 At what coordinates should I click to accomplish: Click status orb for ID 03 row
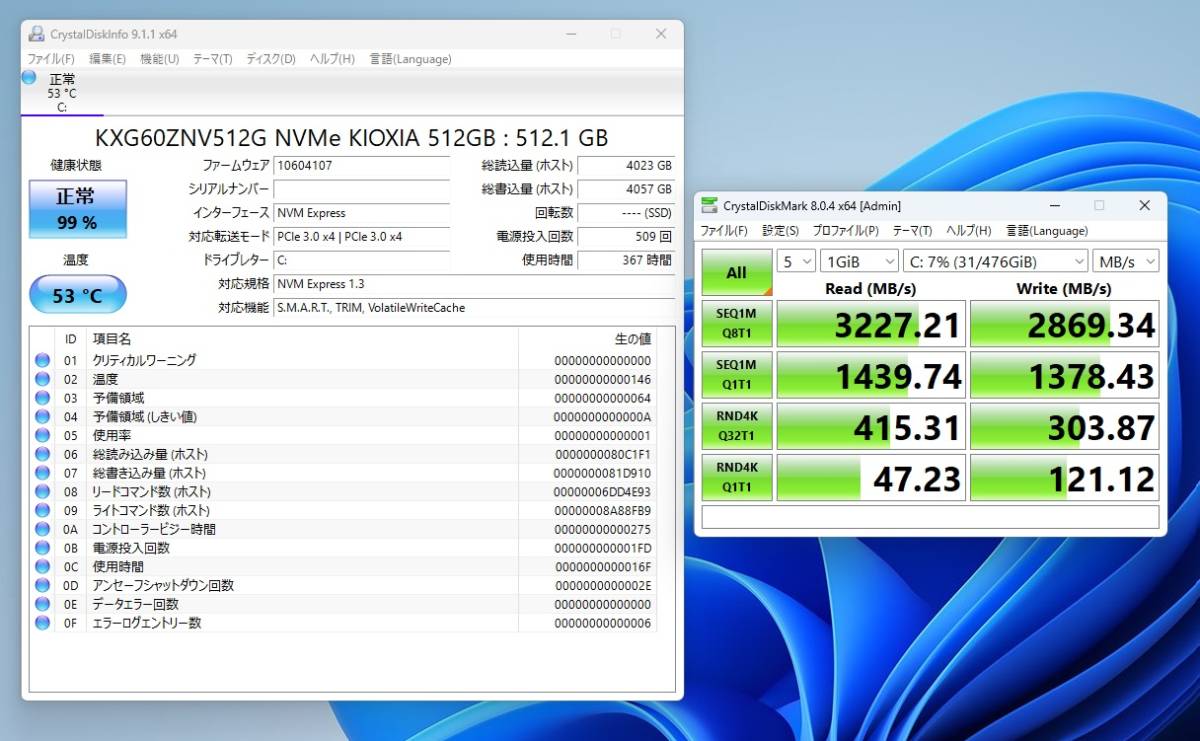click(x=42, y=398)
